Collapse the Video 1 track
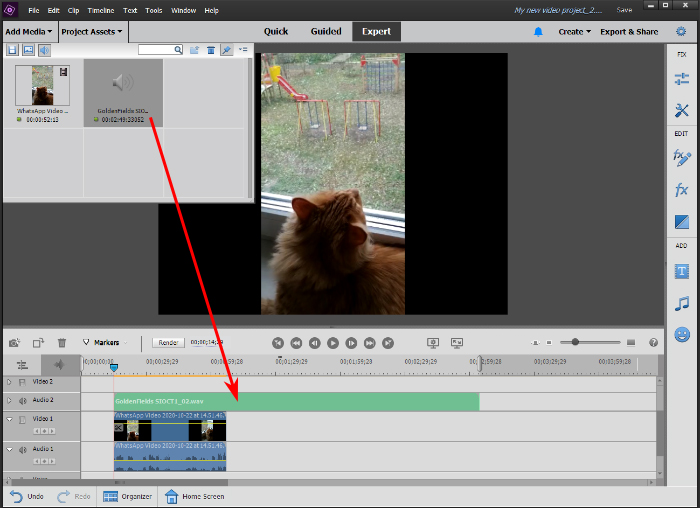Image resolution: width=700 pixels, height=508 pixels. [9, 420]
